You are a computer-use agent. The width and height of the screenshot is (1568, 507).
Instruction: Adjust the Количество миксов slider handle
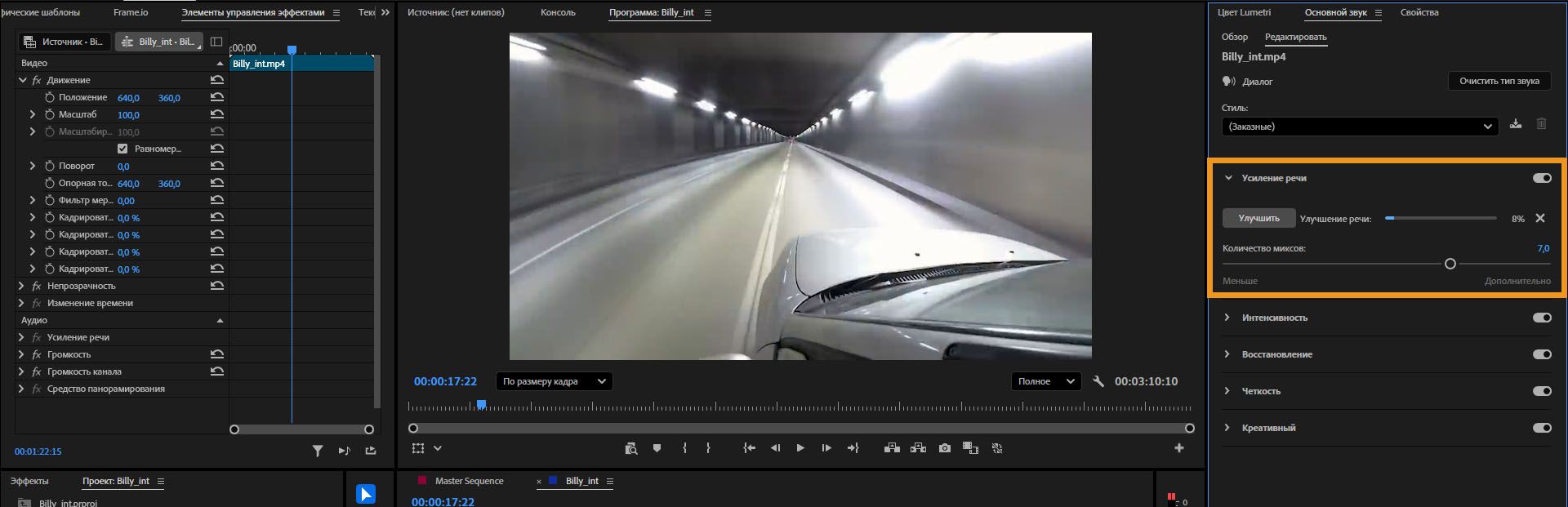click(1450, 264)
